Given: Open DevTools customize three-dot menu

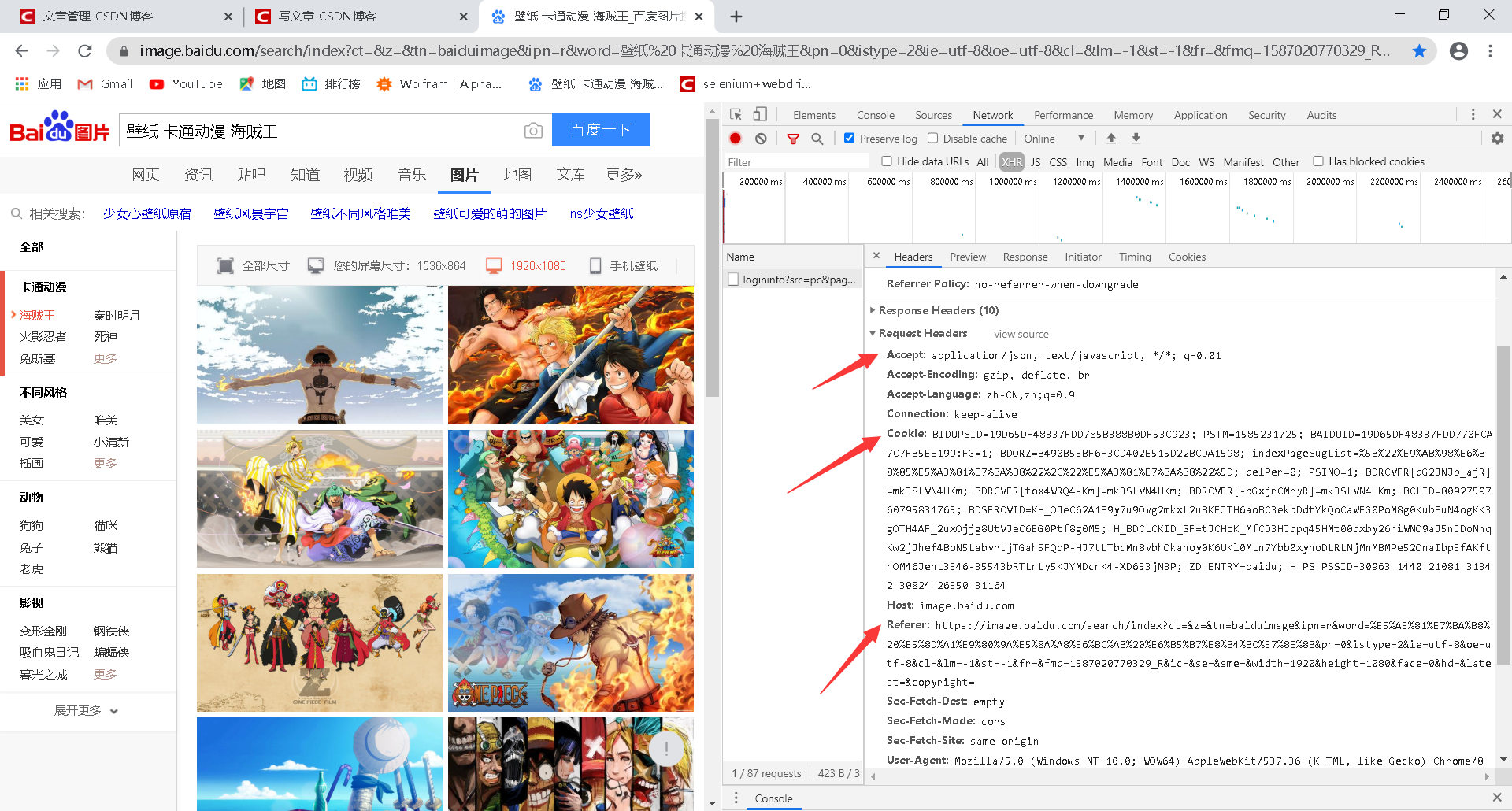Looking at the screenshot, I should (x=1473, y=114).
